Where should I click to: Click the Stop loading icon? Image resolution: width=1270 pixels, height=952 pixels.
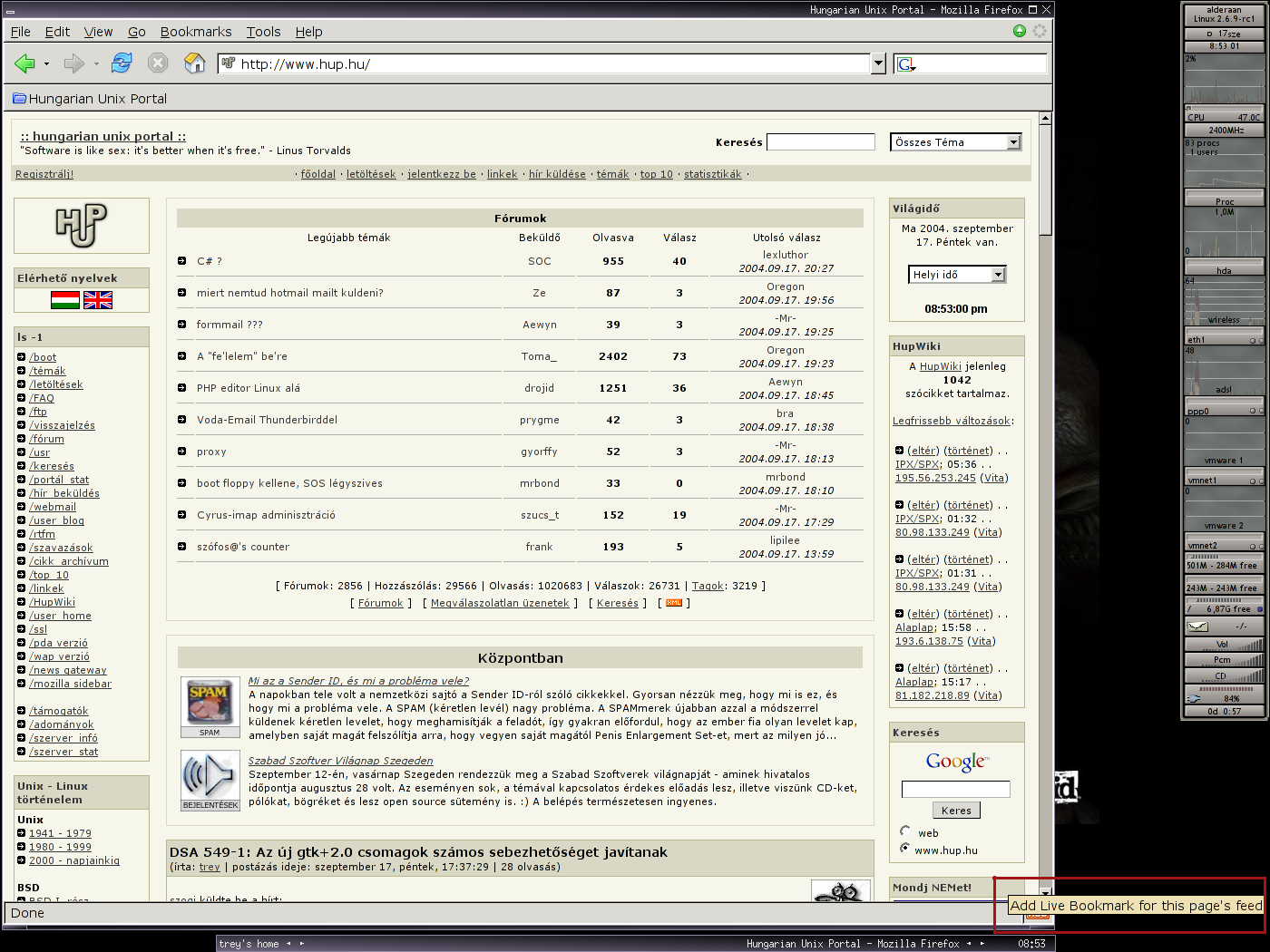(158, 63)
